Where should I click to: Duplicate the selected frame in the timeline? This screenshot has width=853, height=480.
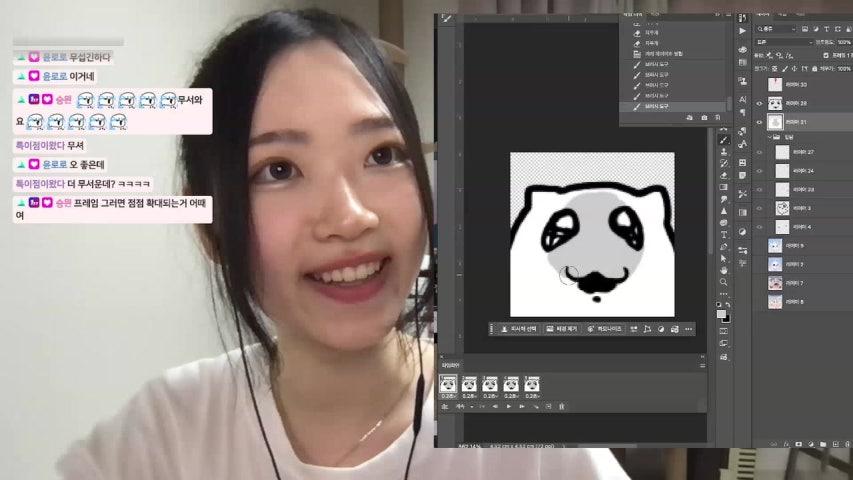click(548, 407)
